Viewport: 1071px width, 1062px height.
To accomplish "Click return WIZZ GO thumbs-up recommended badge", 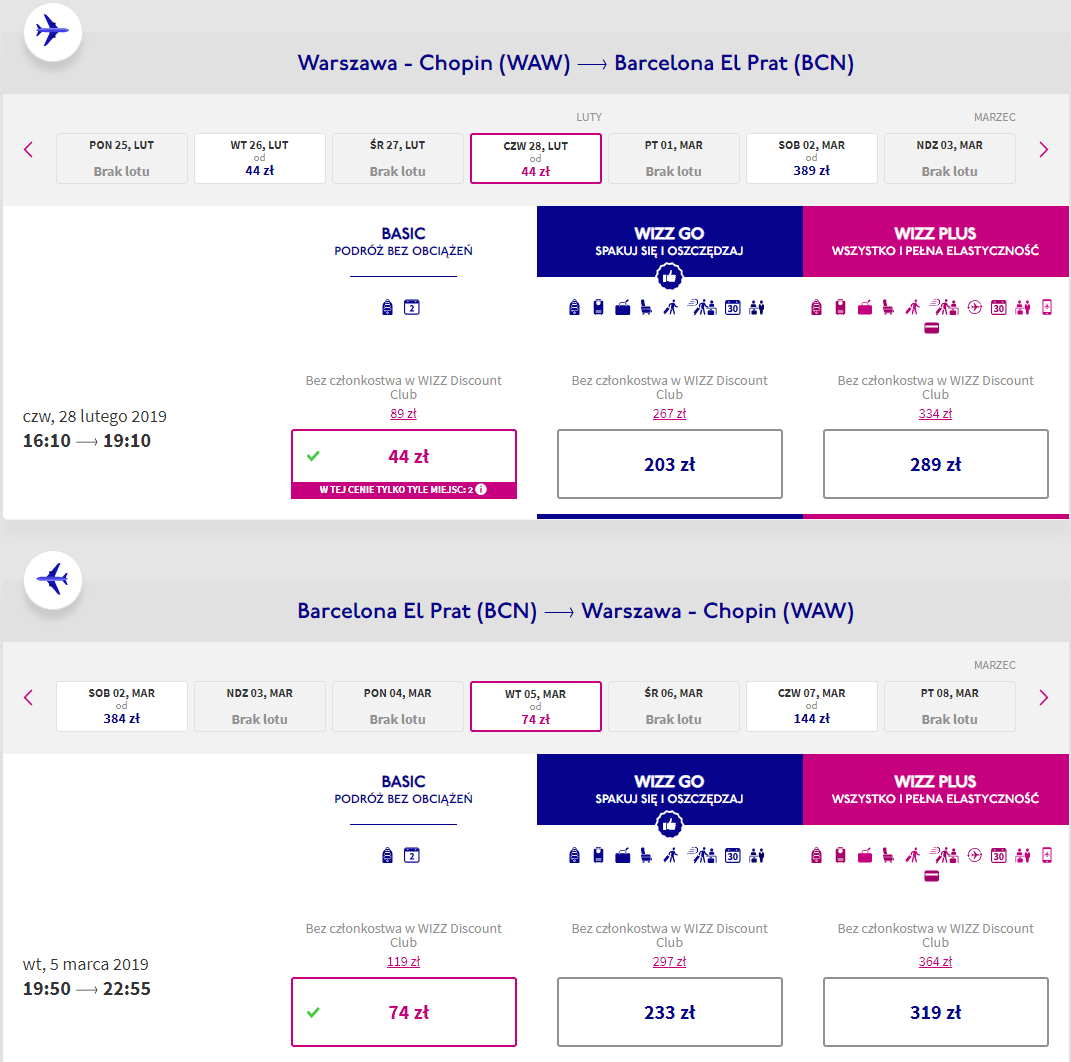I will 669,824.
